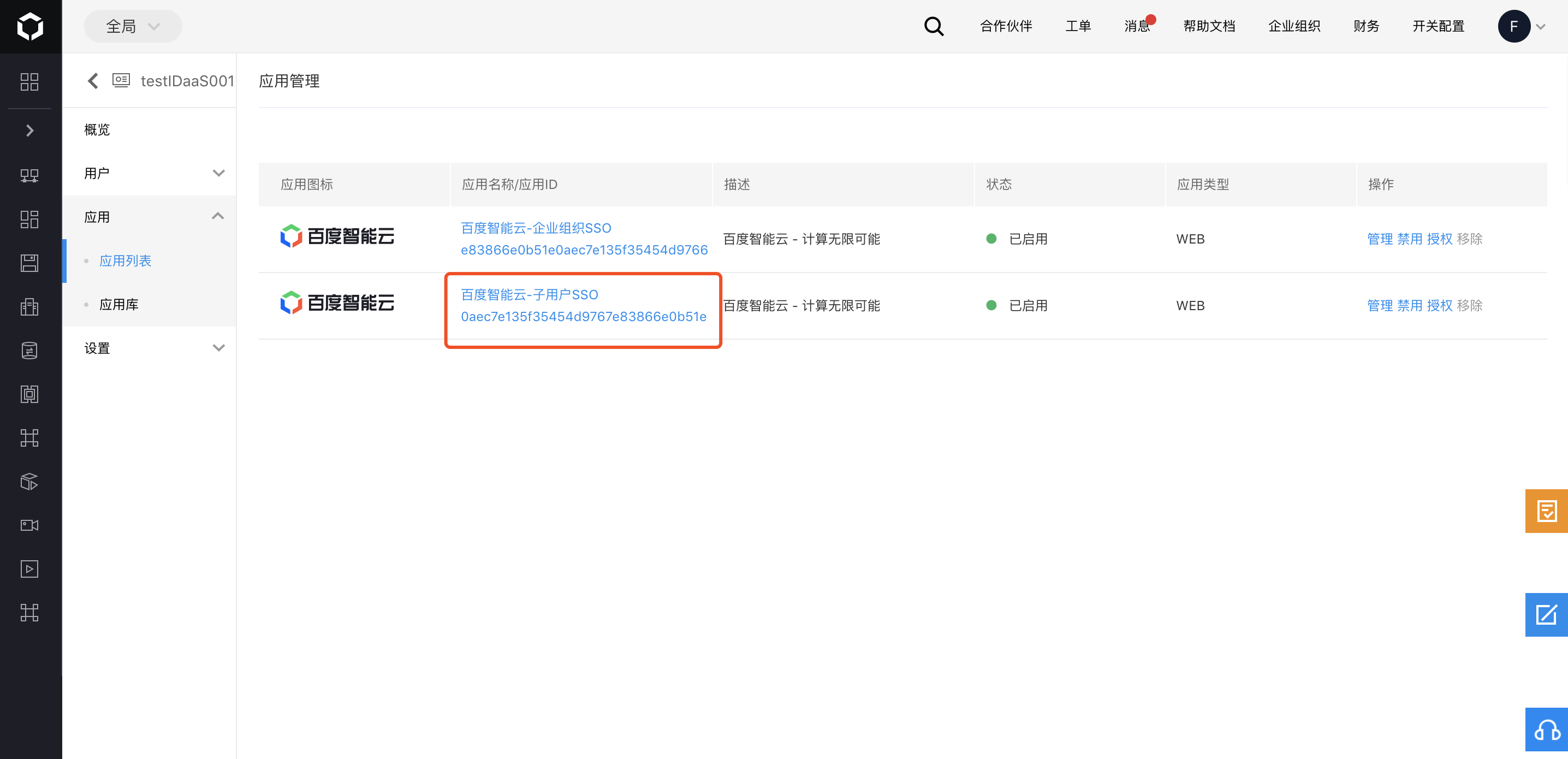Image resolution: width=1568 pixels, height=759 pixels.
Task: Open the product grid overview icon
Action: click(x=29, y=81)
